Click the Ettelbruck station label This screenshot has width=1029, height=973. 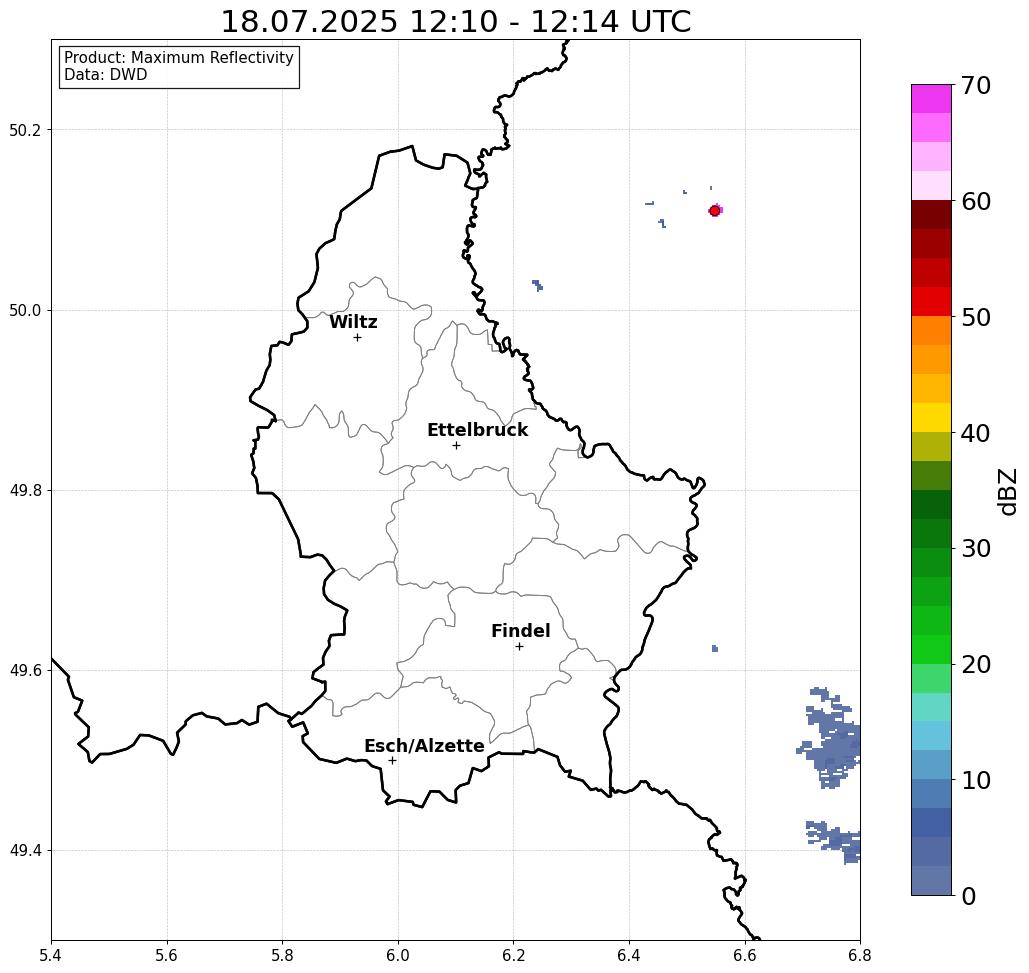(x=478, y=430)
